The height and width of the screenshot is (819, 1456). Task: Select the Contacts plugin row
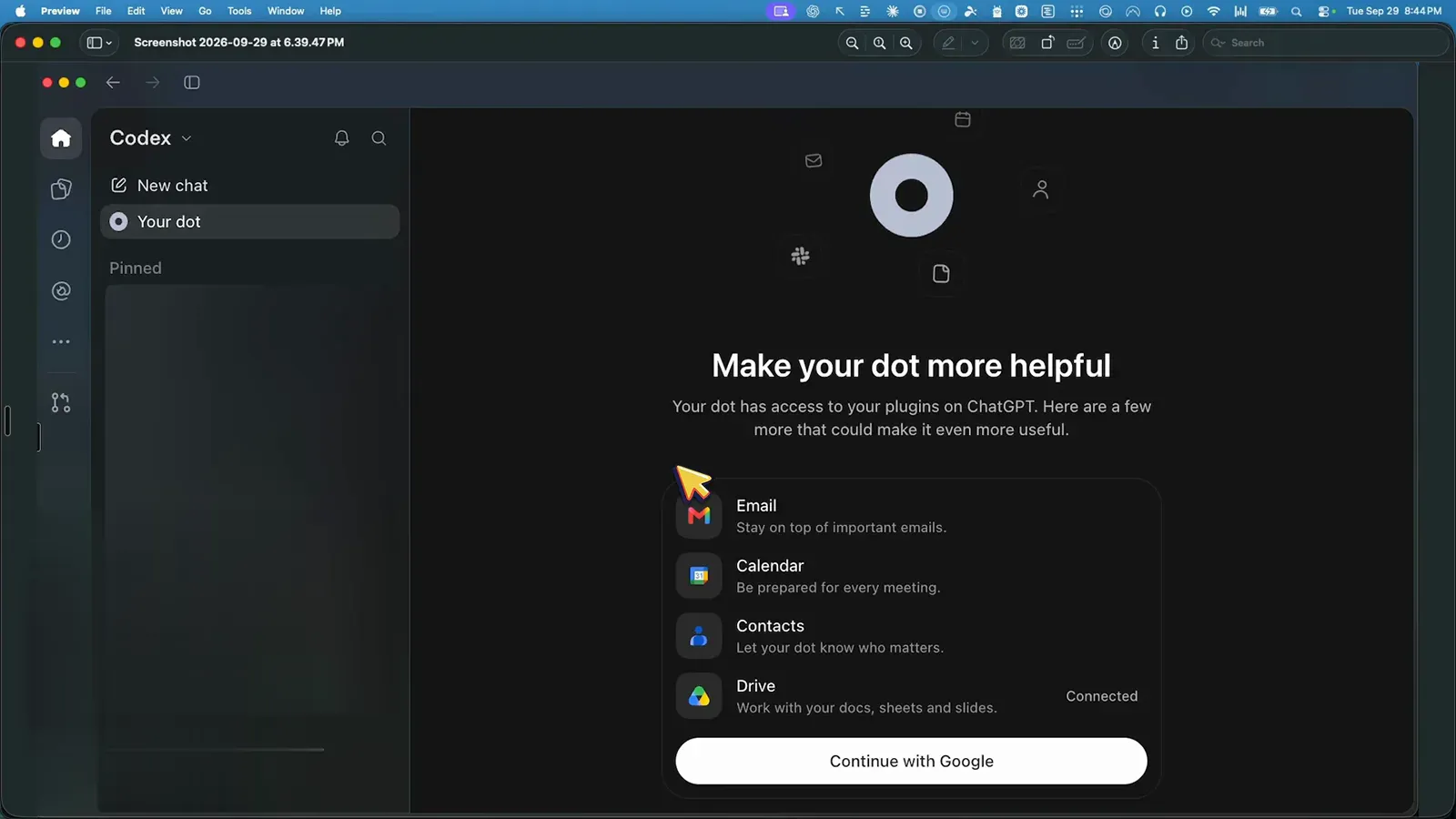pyautogui.click(x=911, y=636)
